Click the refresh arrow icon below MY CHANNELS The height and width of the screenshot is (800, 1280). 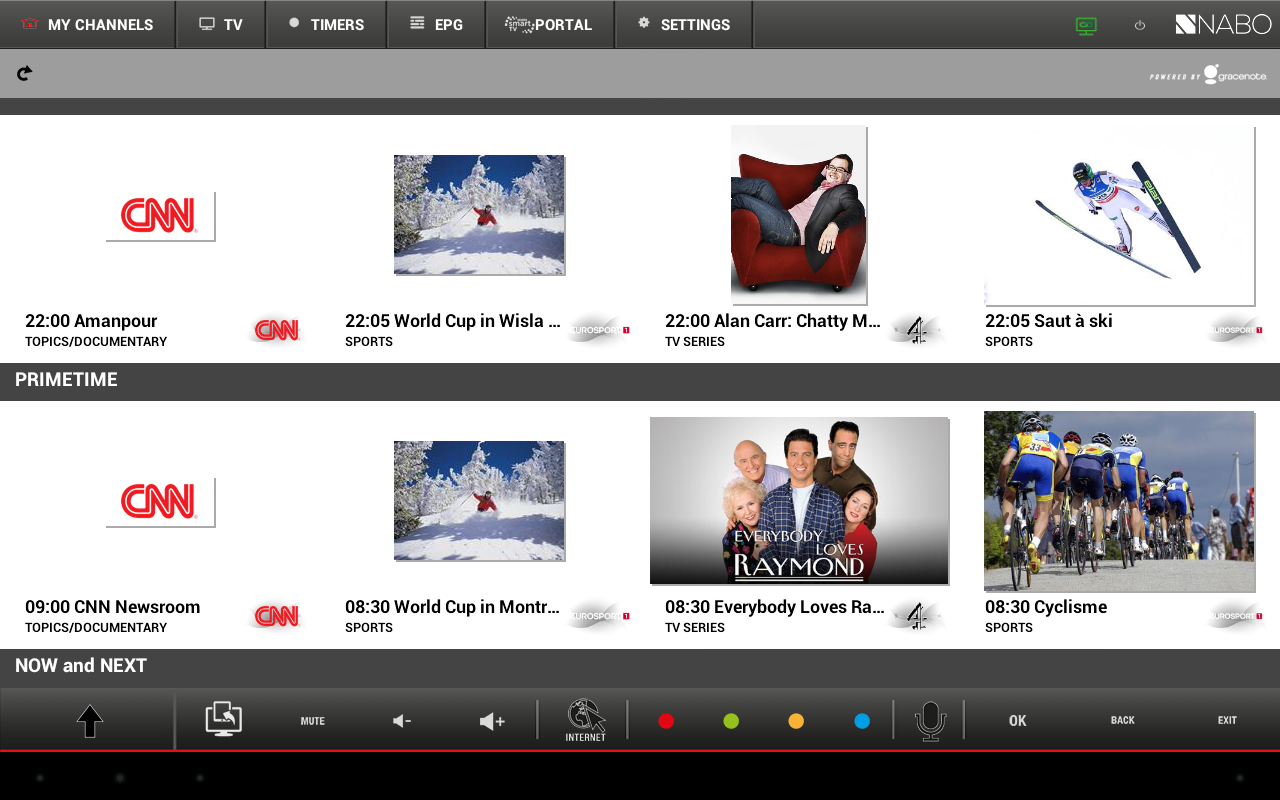25,73
